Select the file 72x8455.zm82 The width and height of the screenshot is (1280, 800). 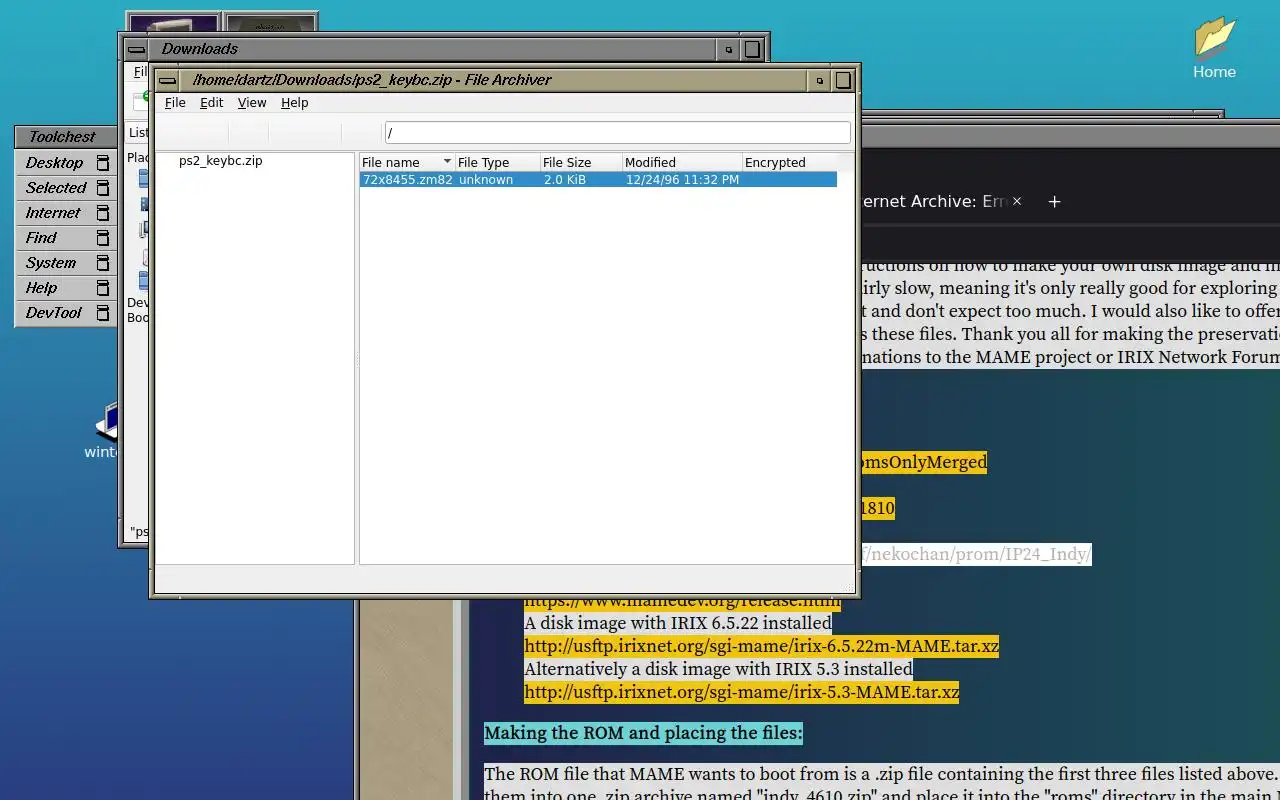click(x=407, y=180)
